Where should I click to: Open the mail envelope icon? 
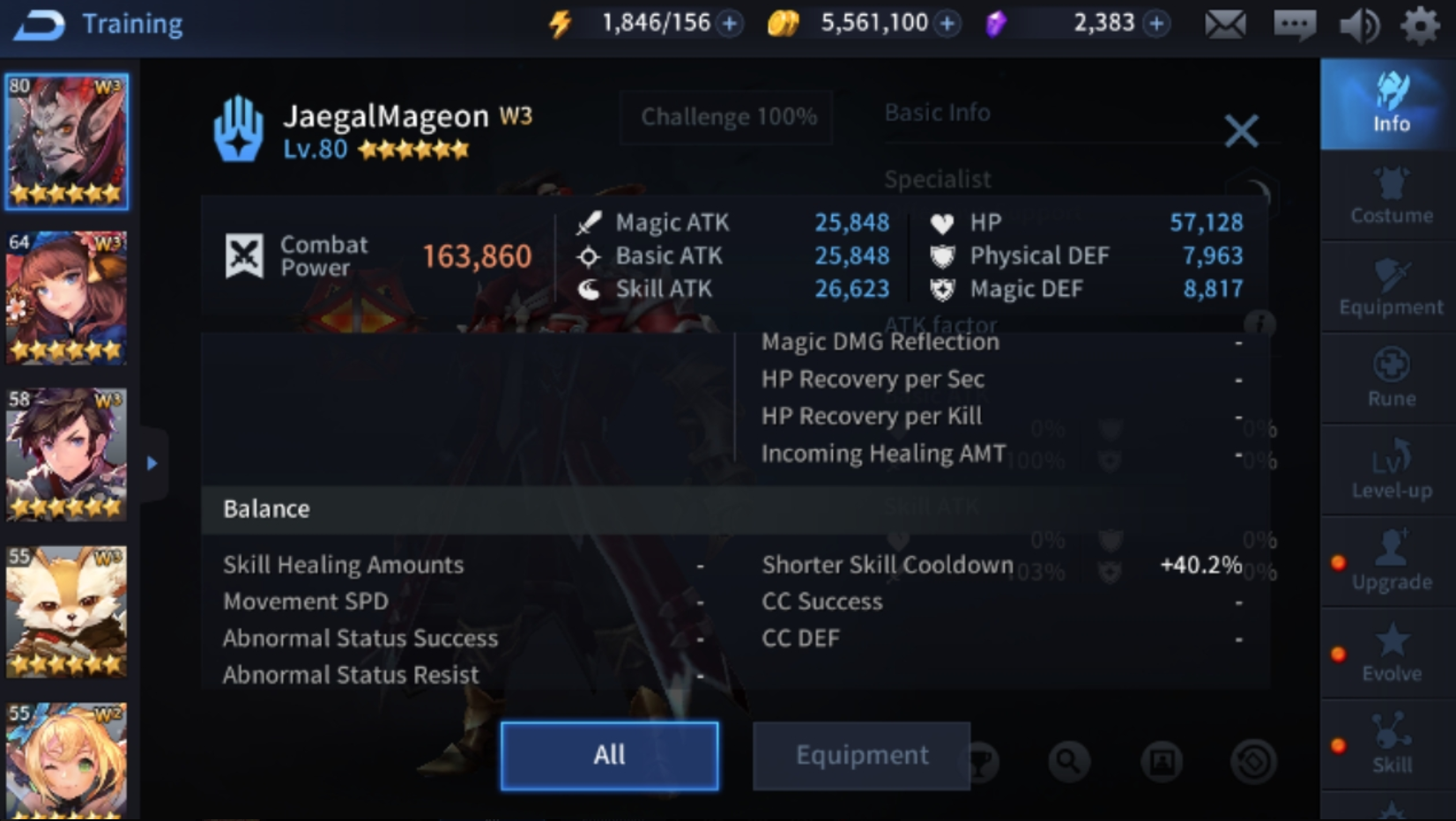[1225, 24]
